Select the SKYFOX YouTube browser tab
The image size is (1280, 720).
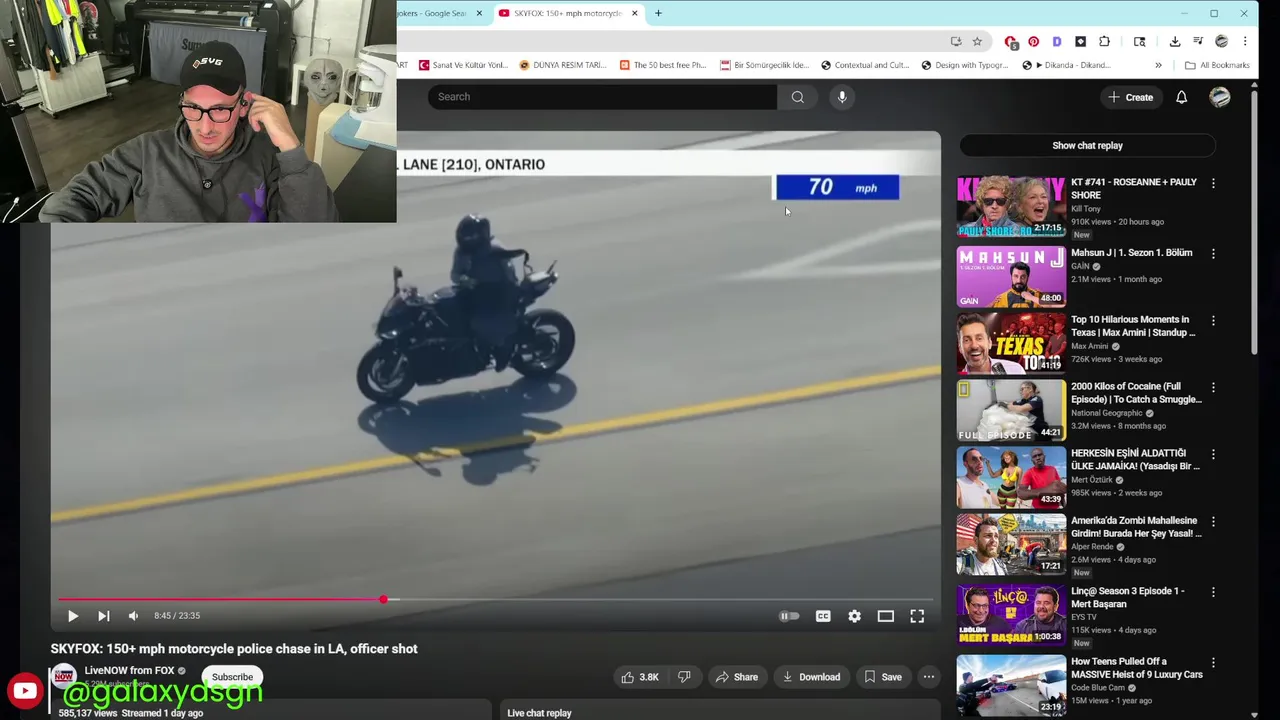coord(567,13)
